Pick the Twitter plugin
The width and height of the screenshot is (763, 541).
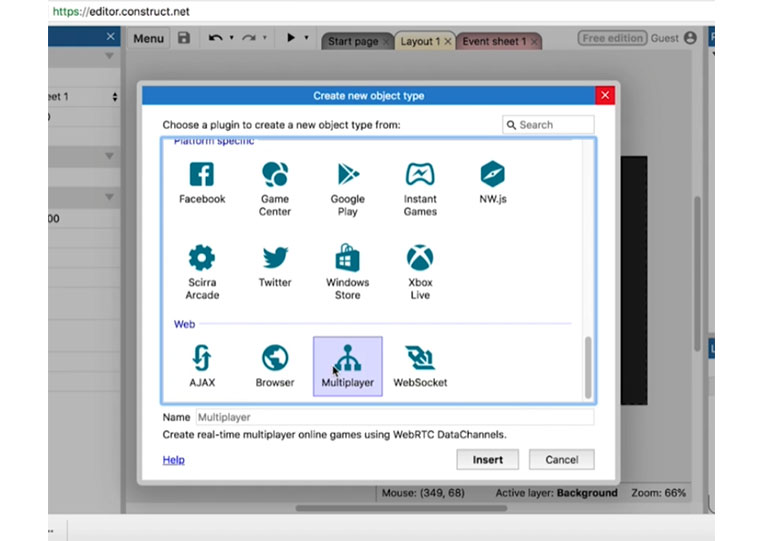[275, 267]
